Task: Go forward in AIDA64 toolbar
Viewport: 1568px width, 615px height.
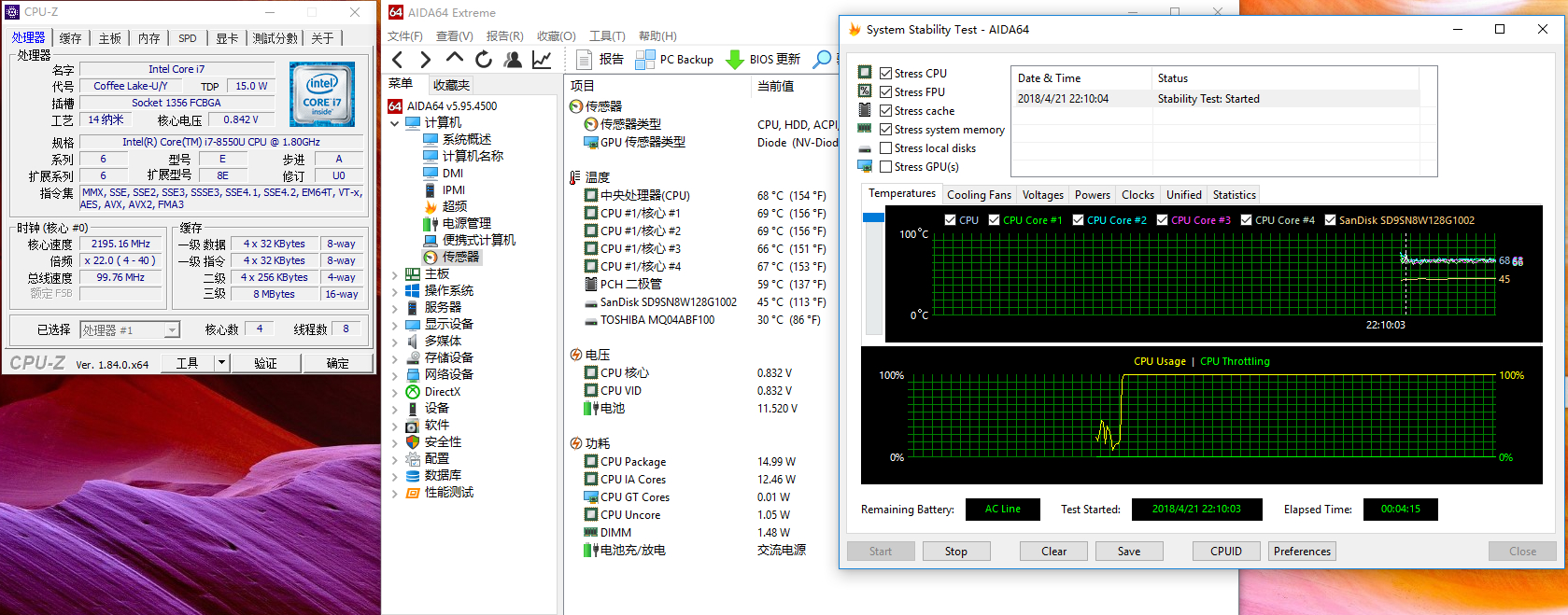Action: (x=426, y=60)
